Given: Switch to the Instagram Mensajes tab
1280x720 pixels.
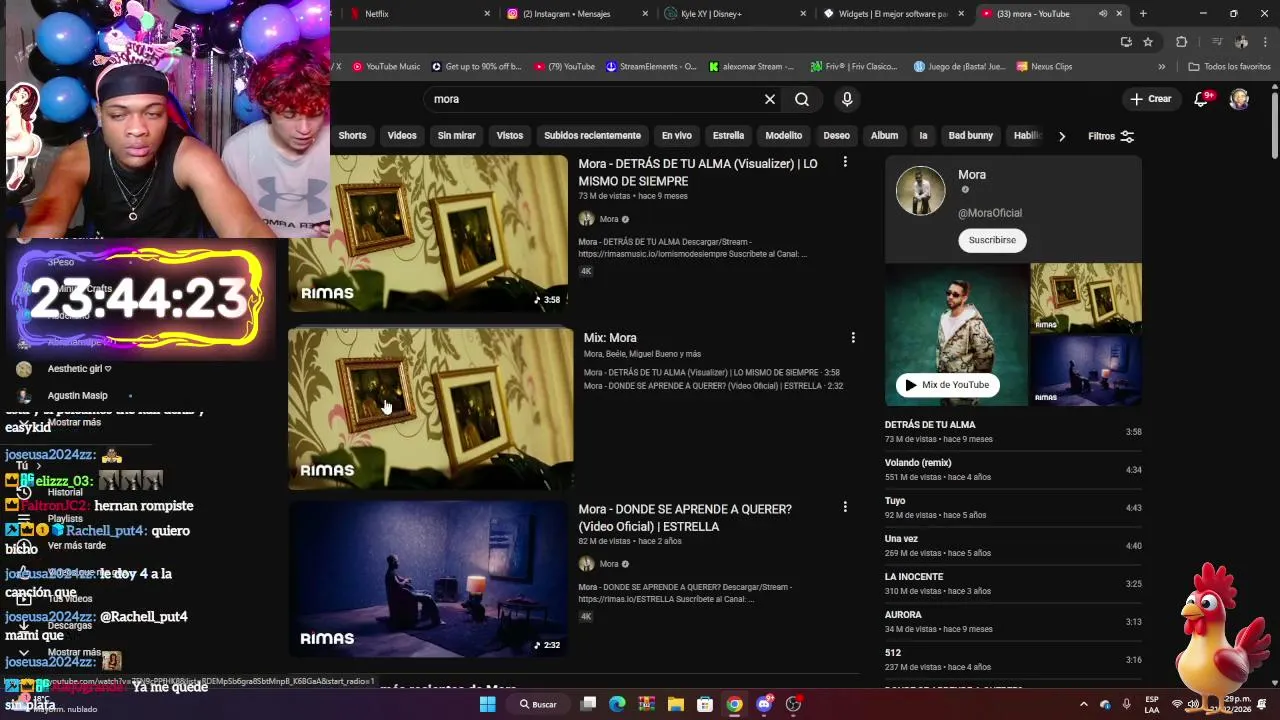Looking at the screenshot, I should pyautogui.click(x=575, y=14).
